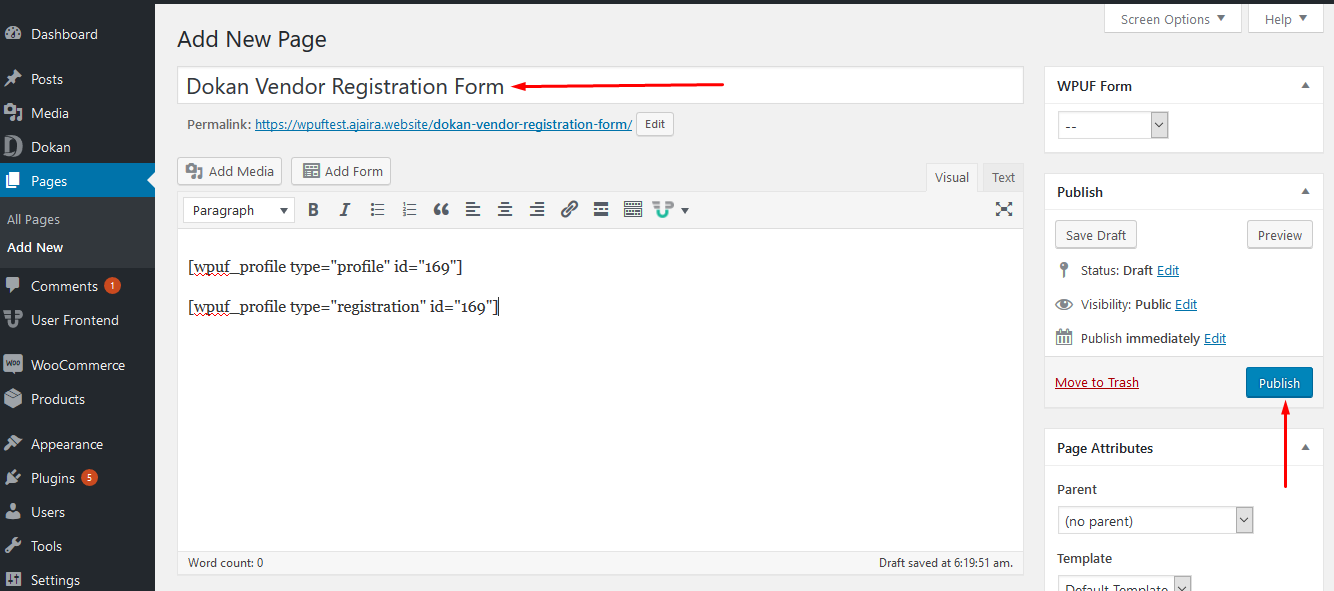Screen dimensions: 1334x591
Task: Insert a Read More tag
Action: (601, 210)
